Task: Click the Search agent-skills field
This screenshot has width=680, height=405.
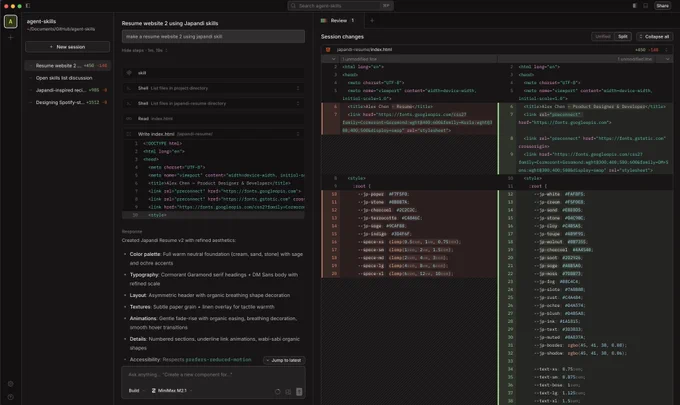Action: pos(340,6)
